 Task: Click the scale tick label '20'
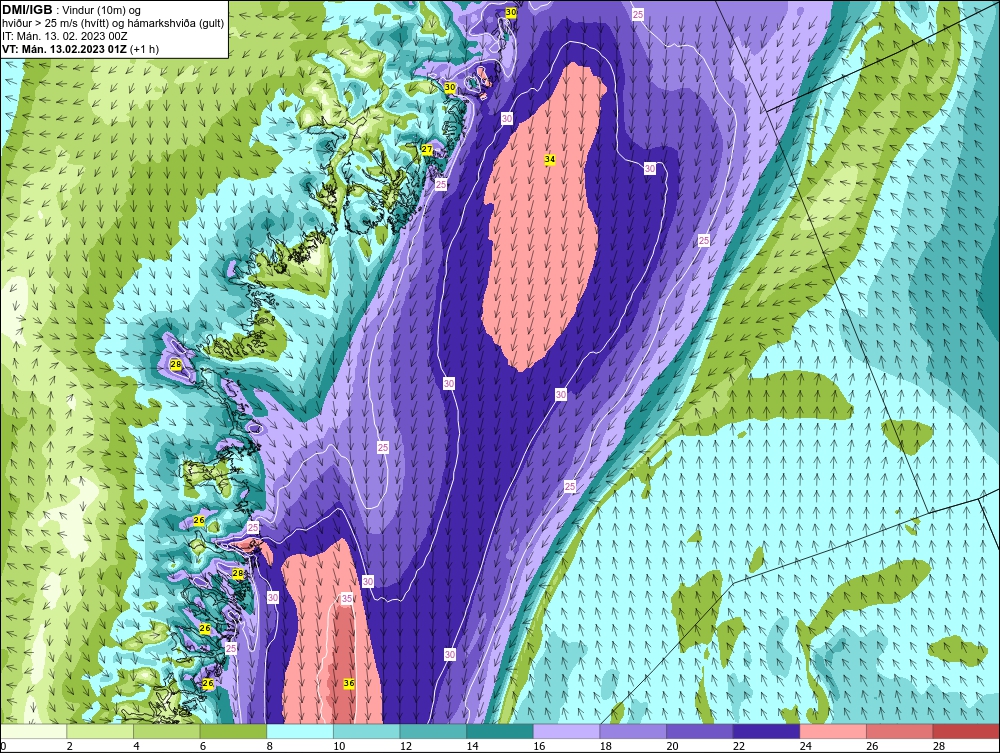[x=672, y=746]
